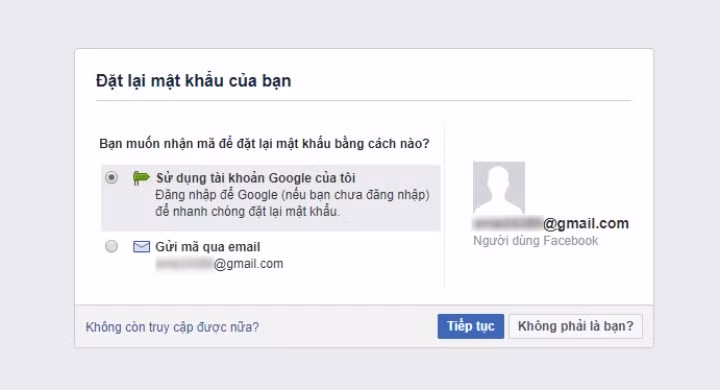Click the envelope icon beside Gửi mã qua email
The image size is (720, 390).
(141, 247)
